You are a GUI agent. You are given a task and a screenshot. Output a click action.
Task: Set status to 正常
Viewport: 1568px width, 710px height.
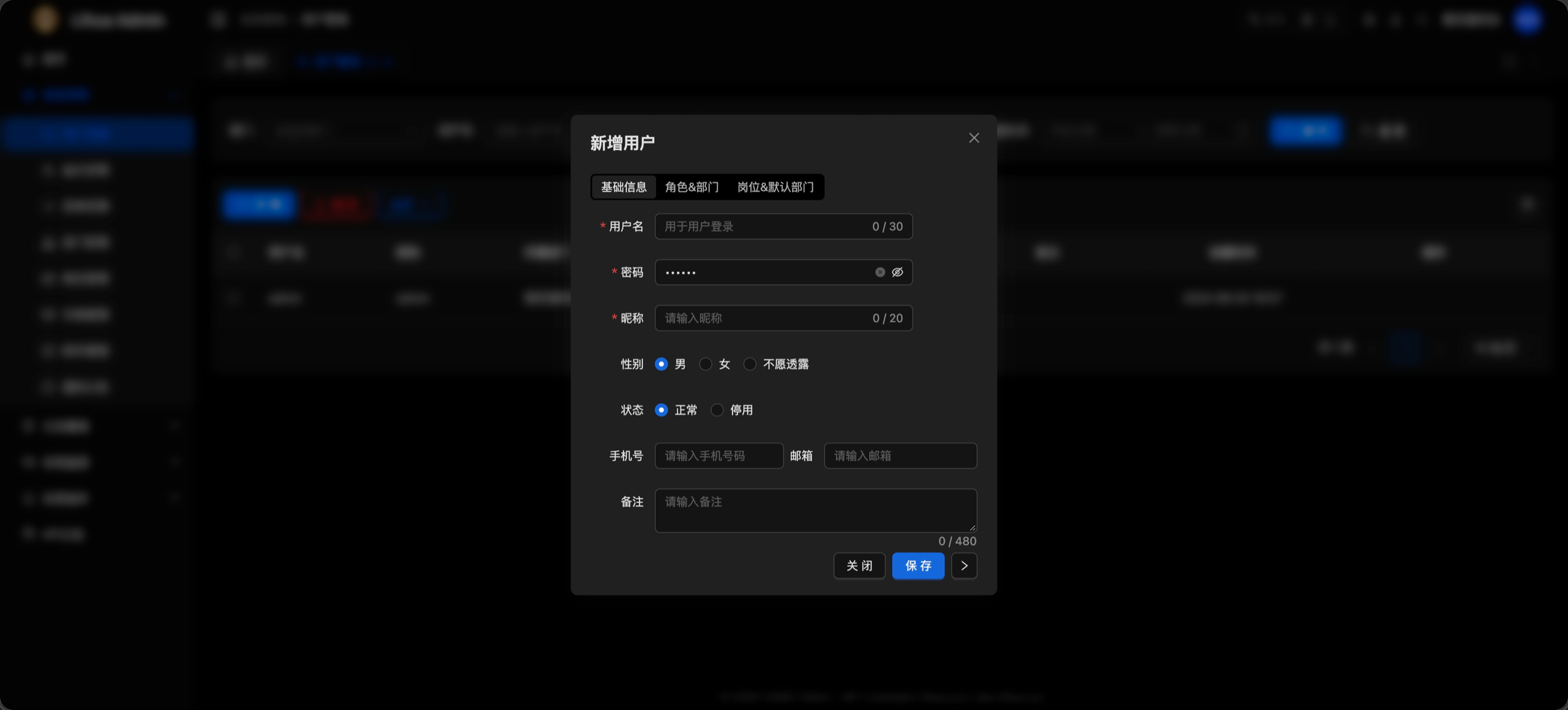661,410
